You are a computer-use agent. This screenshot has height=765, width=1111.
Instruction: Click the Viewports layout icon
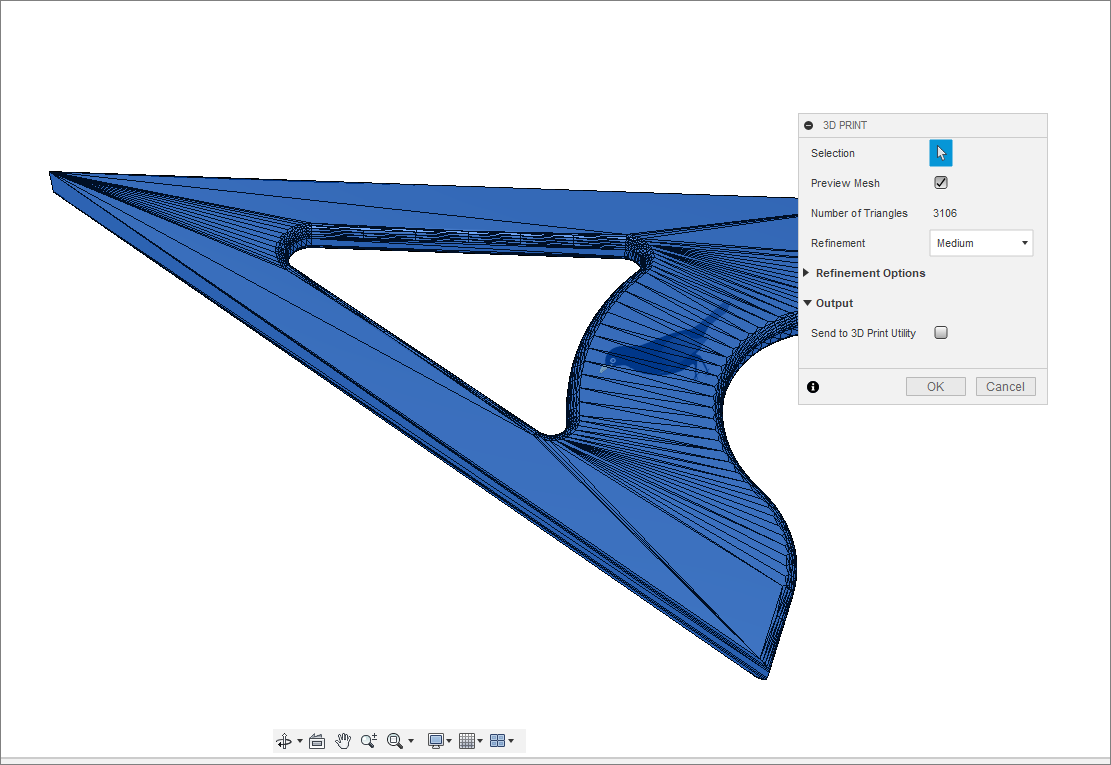coord(499,741)
